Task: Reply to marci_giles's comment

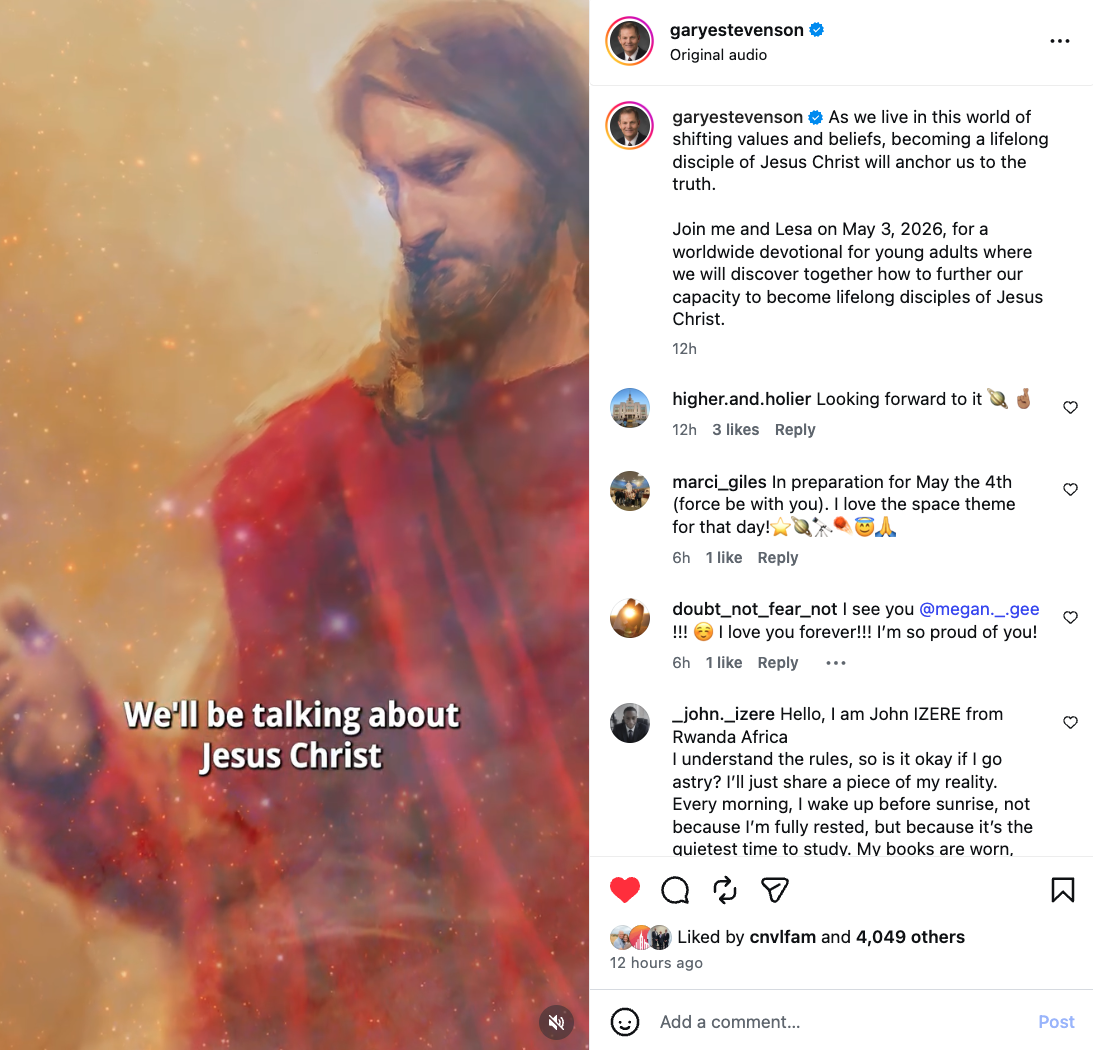Action: [778, 557]
